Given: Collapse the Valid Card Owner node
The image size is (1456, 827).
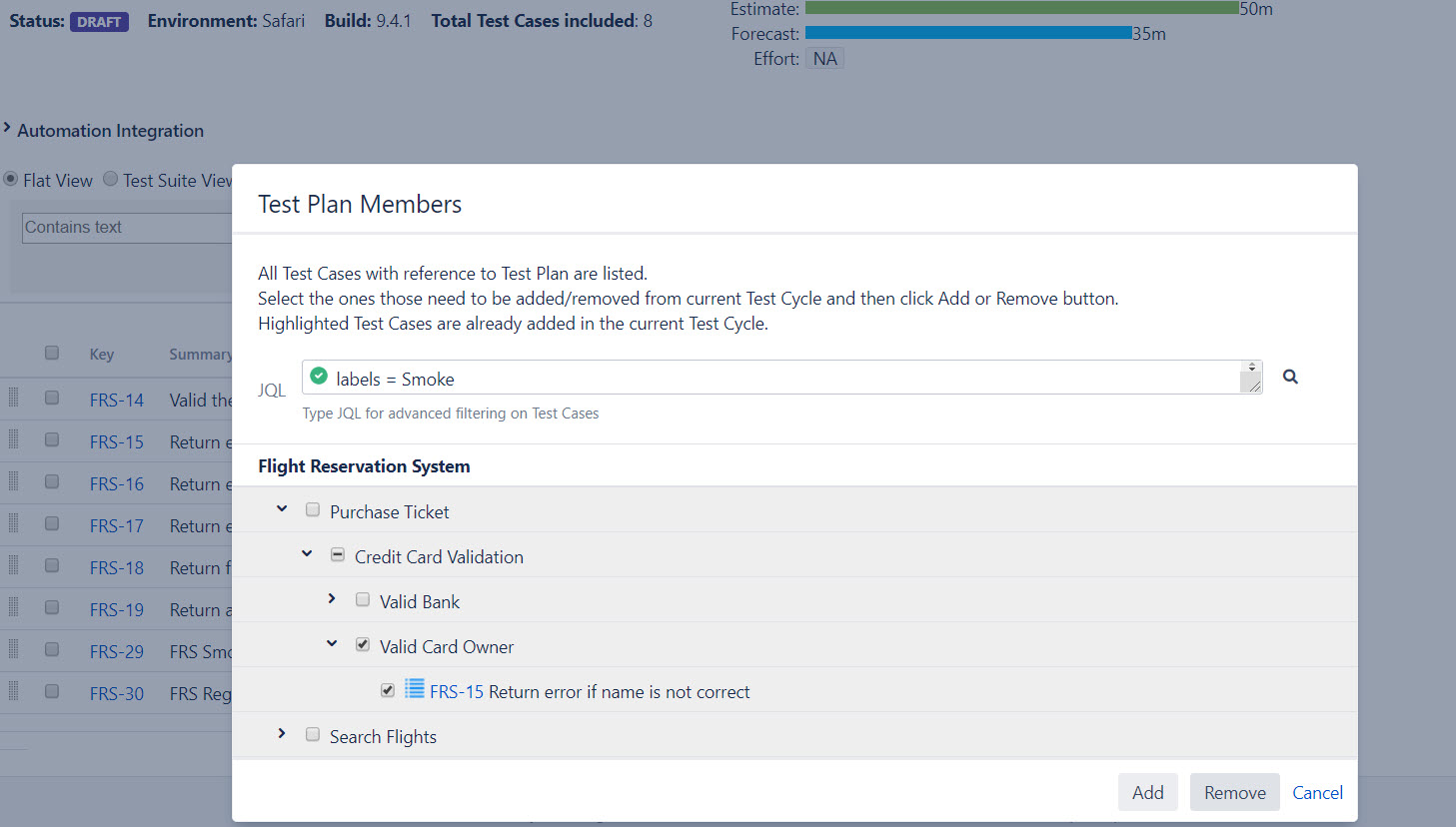Looking at the screenshot, I should pyautogui.click(x=332, y=644).
